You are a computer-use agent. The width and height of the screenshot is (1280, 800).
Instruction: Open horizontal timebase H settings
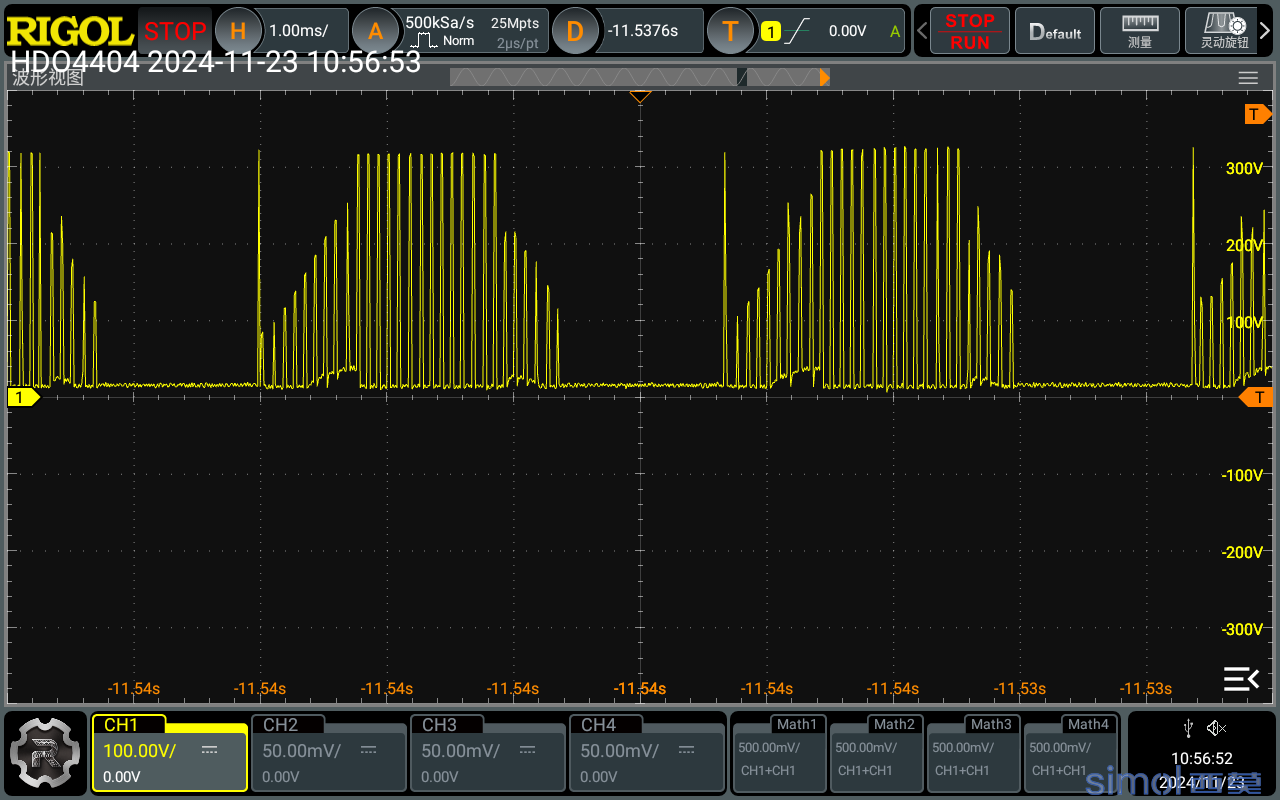[238, 31]
